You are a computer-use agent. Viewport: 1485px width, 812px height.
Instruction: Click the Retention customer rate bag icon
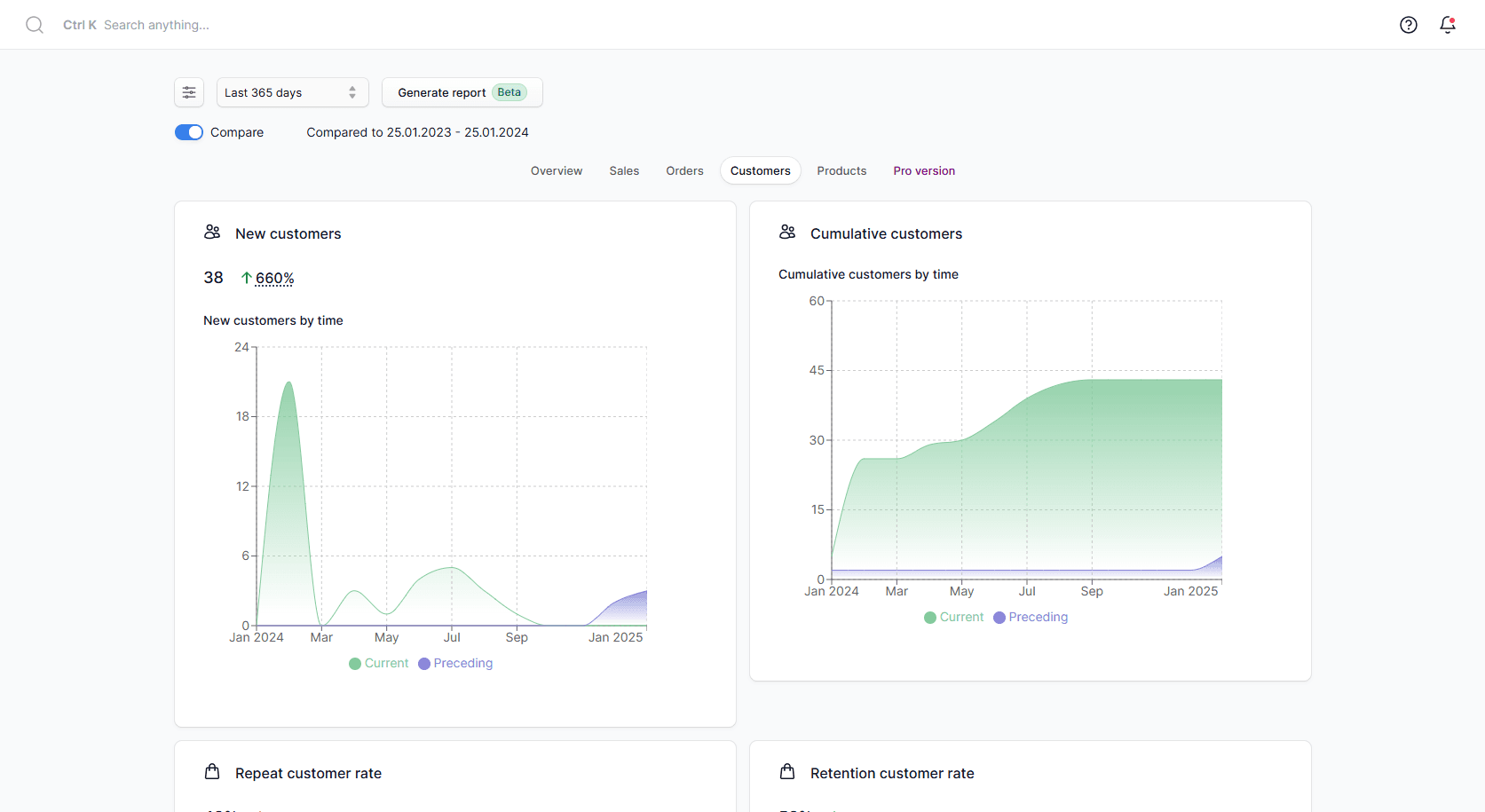coord(787,772)
